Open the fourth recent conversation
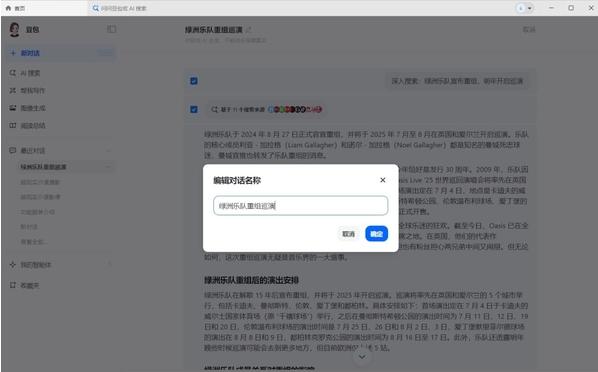598x372 pixels. point(37,212)
